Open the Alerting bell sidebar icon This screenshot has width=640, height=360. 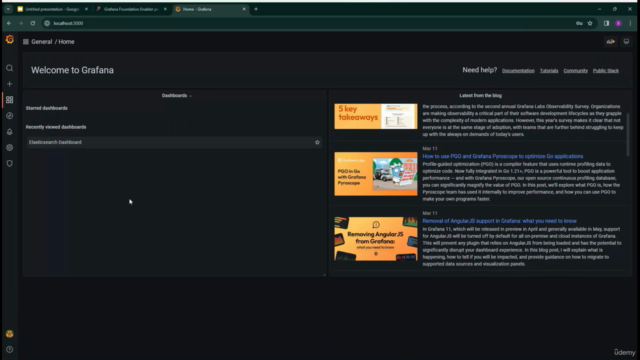click(x=9, y=132)
